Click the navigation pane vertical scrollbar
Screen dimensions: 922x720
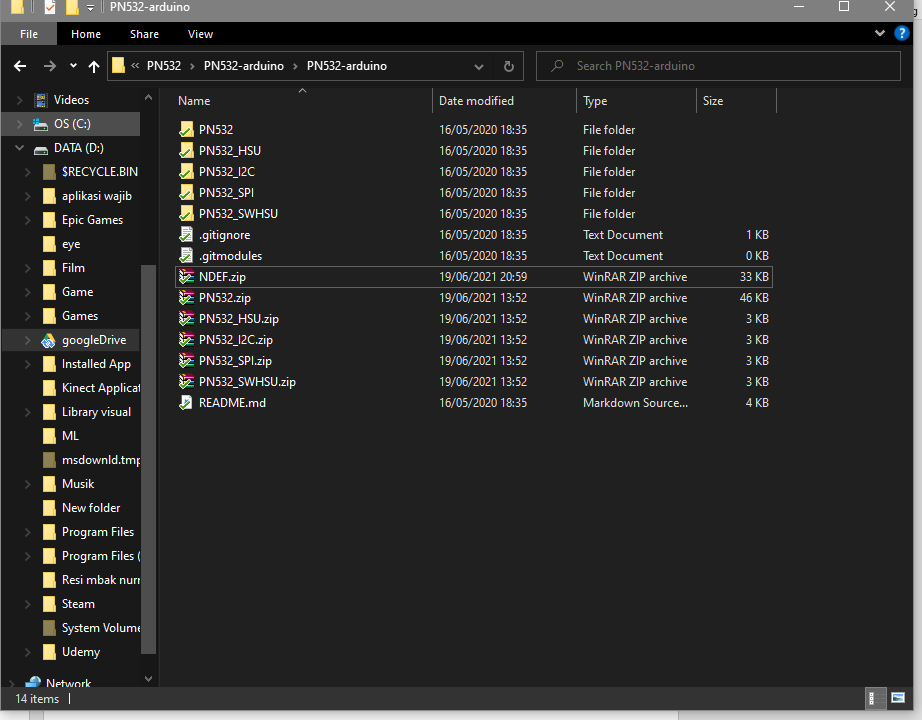point(148,400)
